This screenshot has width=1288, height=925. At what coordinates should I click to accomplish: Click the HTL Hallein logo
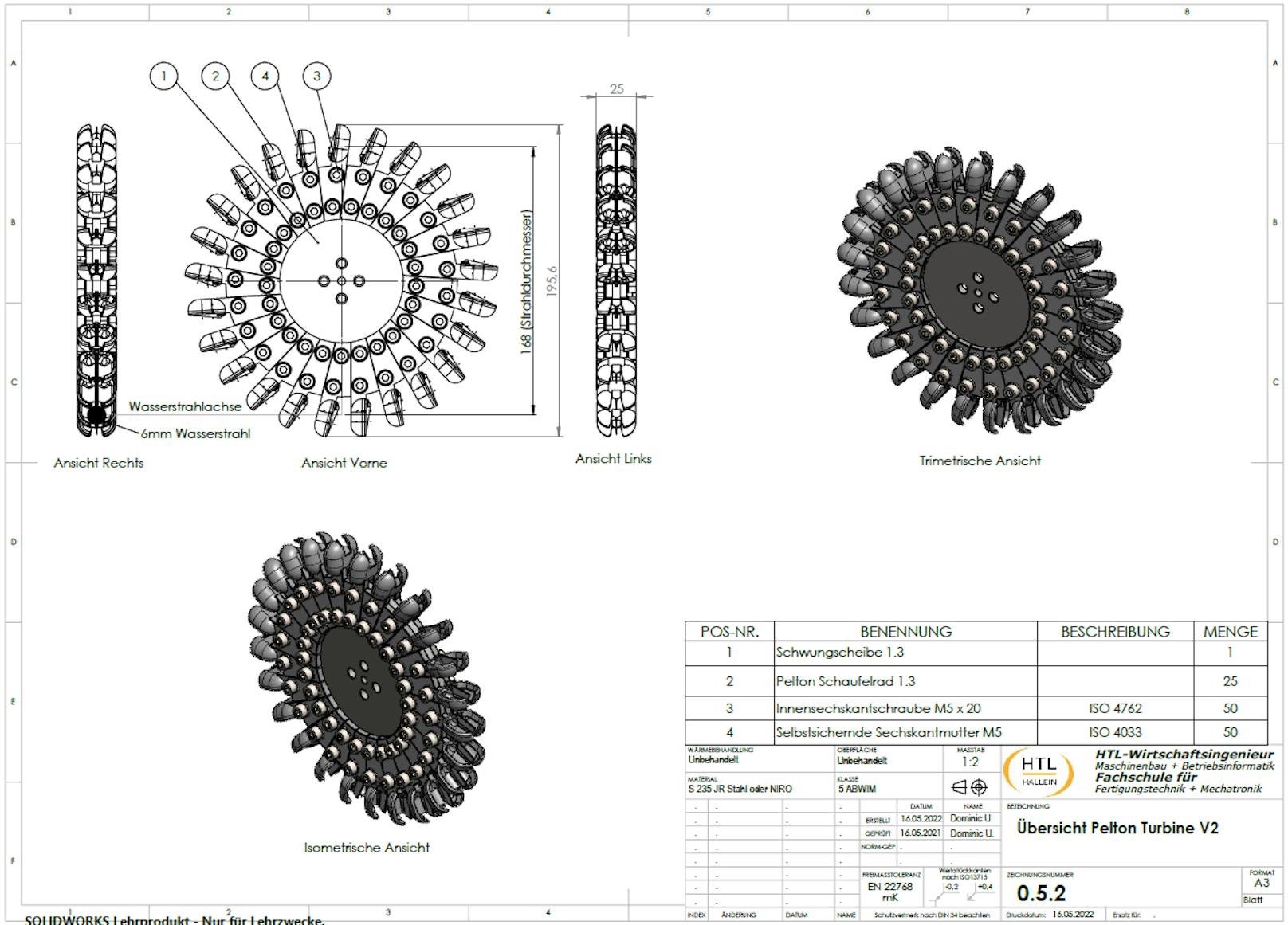click(1039, 772)
